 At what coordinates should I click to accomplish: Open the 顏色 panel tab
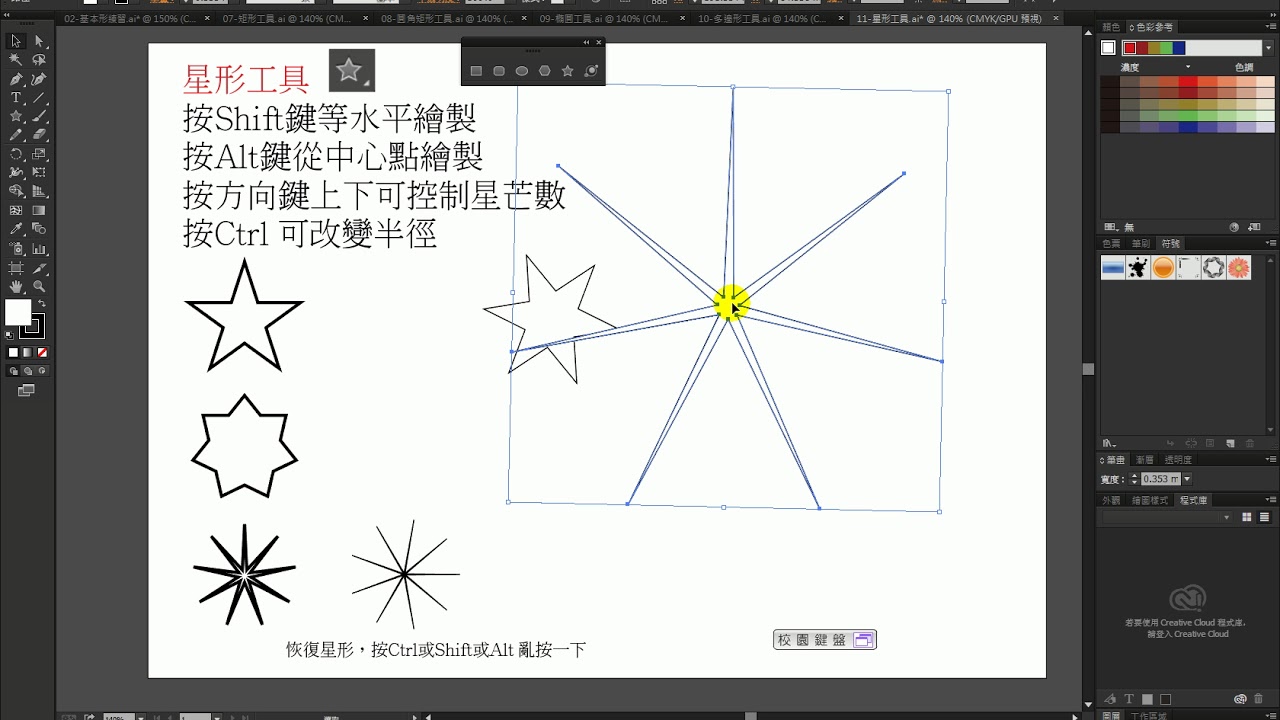[x=1110, y=27]
